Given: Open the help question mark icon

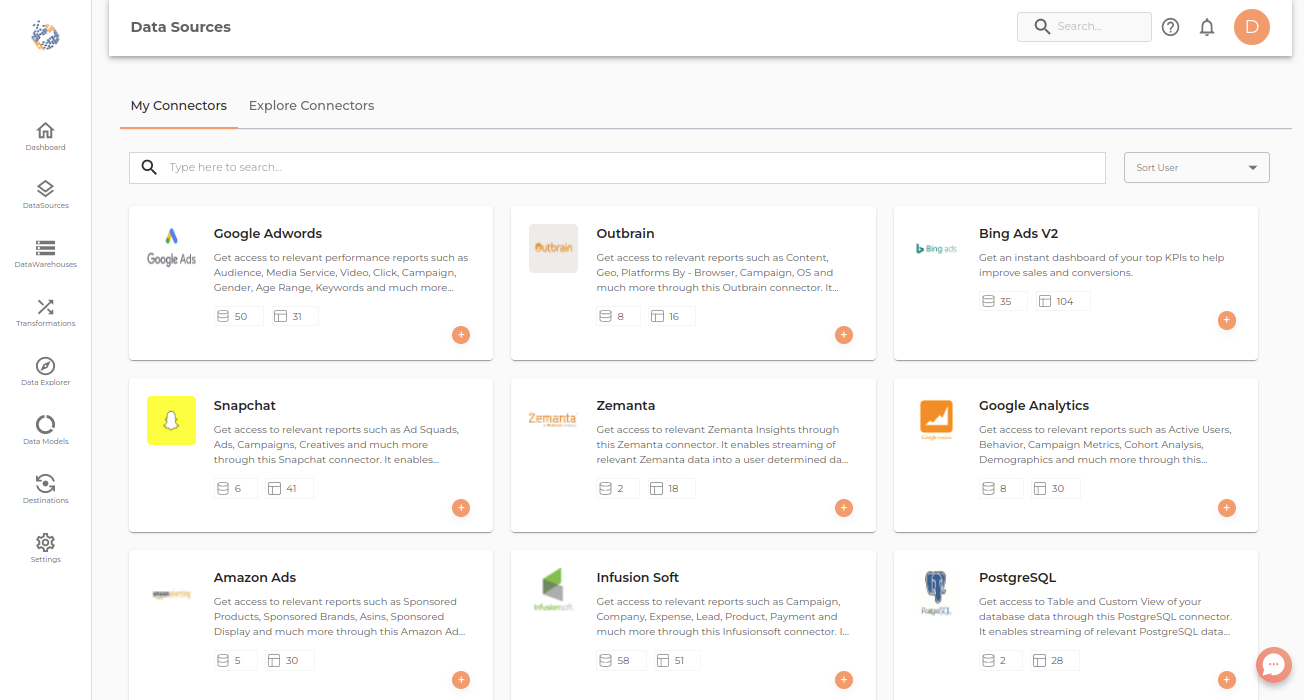Looking at the screenshot, I should click(1170, 27).
